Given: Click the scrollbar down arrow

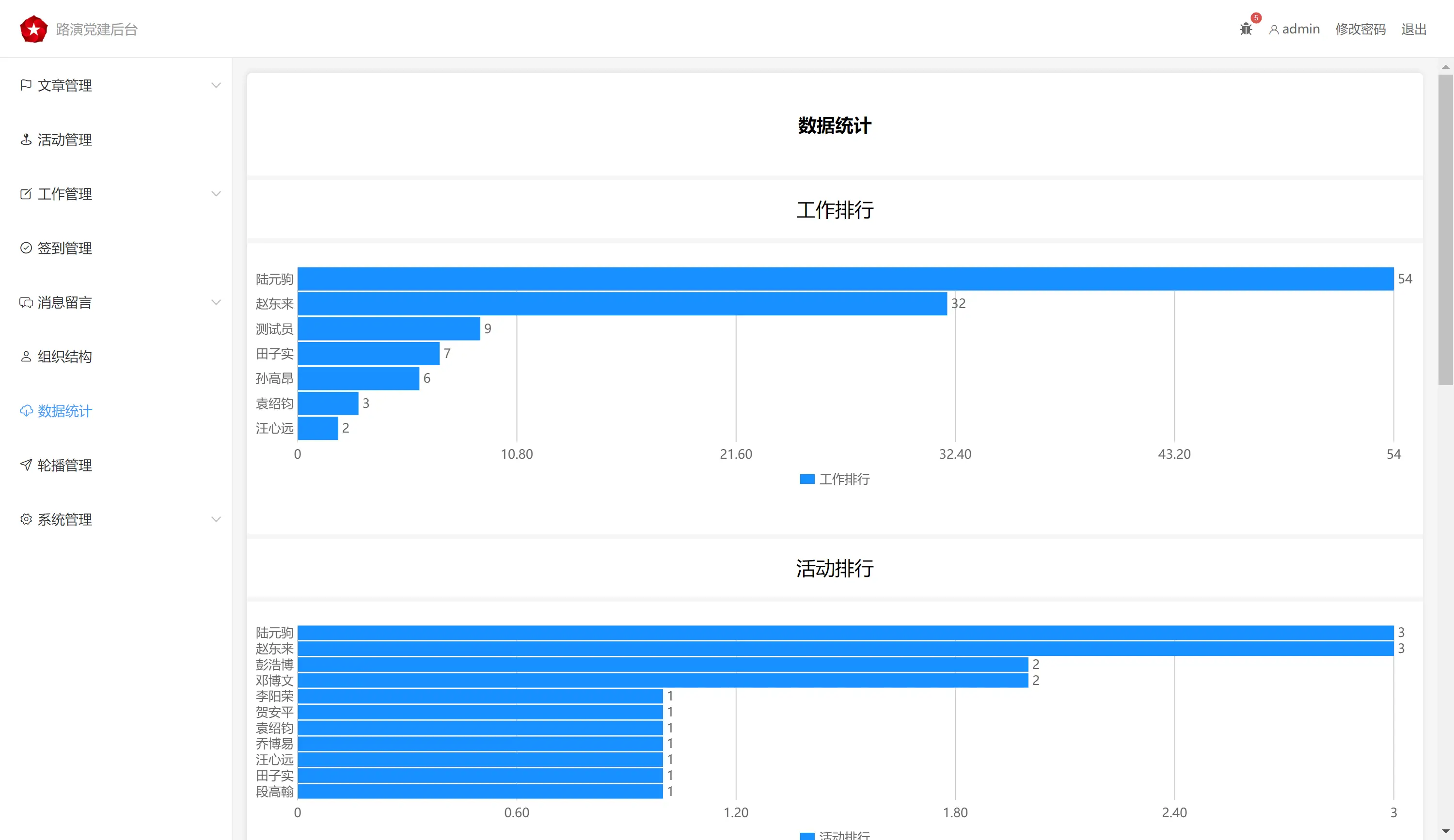Looking at the screenshot, I should [x=1445, y=831].
